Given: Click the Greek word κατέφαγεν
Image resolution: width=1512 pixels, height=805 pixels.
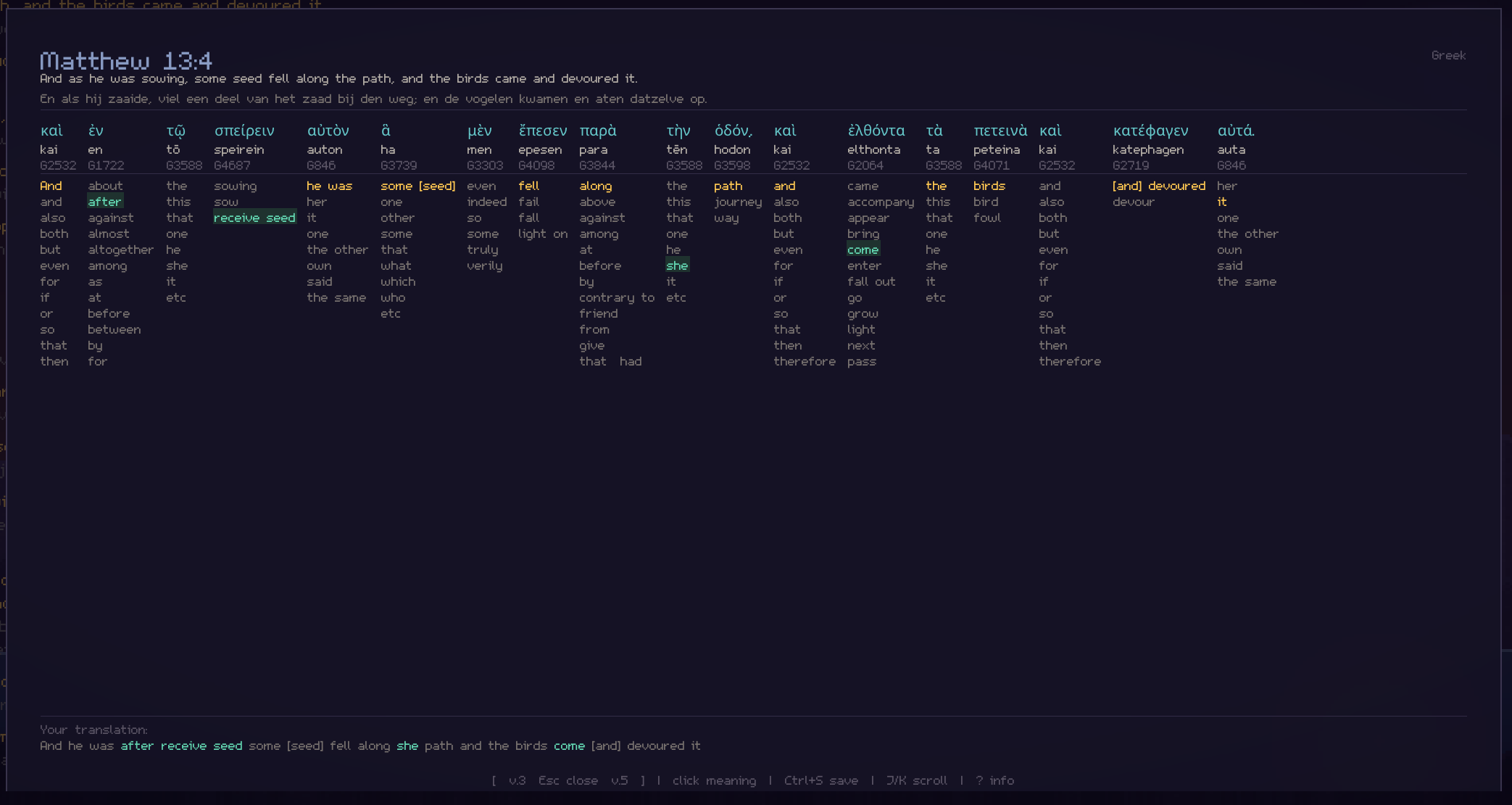Looking at the screenshot, I should click(1150, 131).
